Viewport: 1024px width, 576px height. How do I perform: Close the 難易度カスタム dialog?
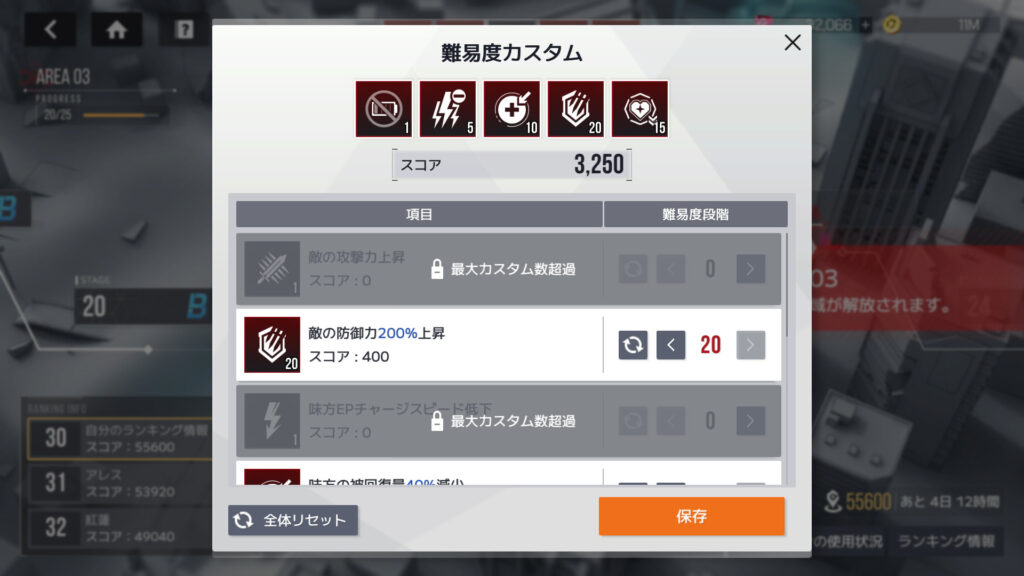(x=792, y=42)
